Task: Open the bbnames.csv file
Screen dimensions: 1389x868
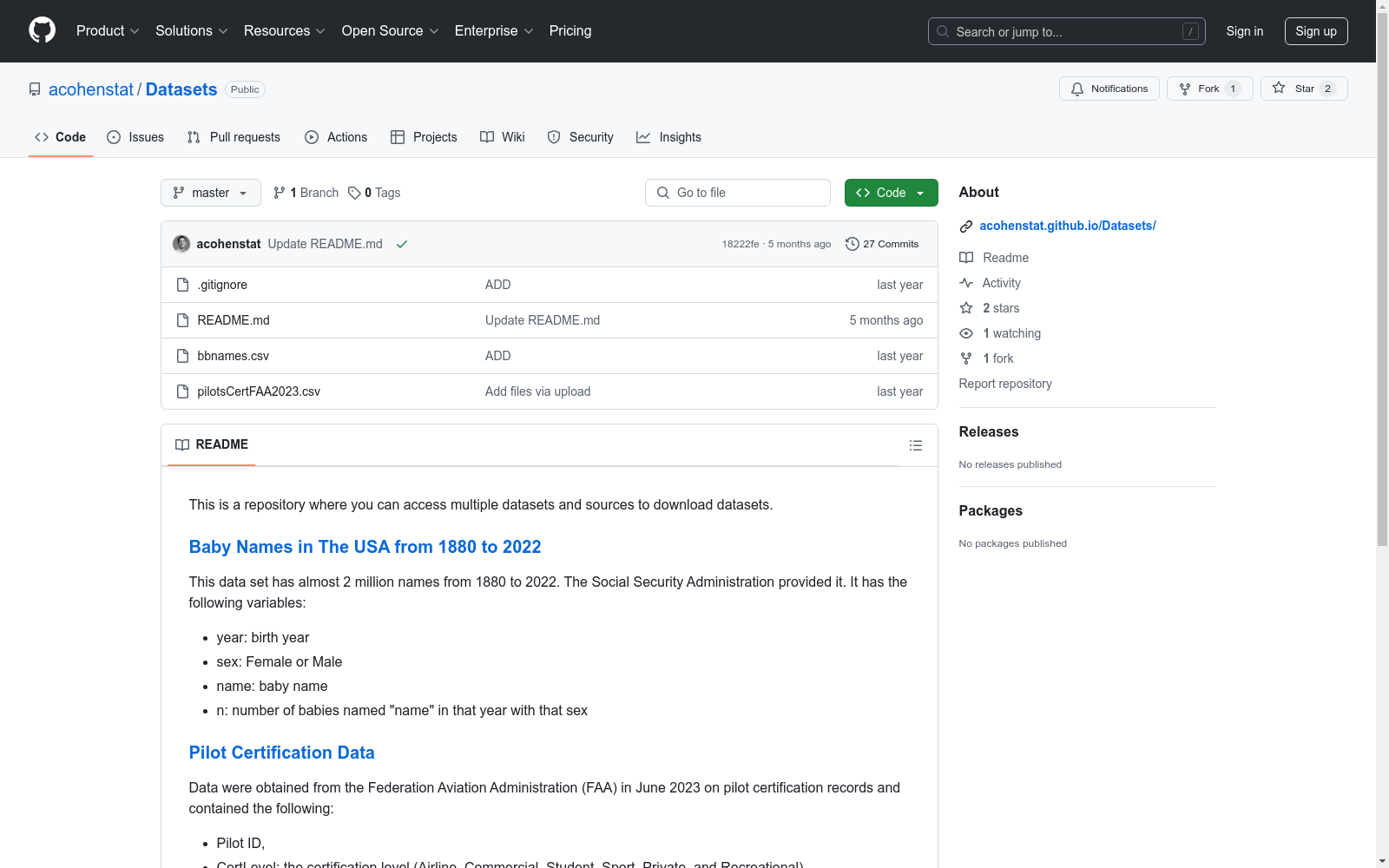Action: coord(234,356)
